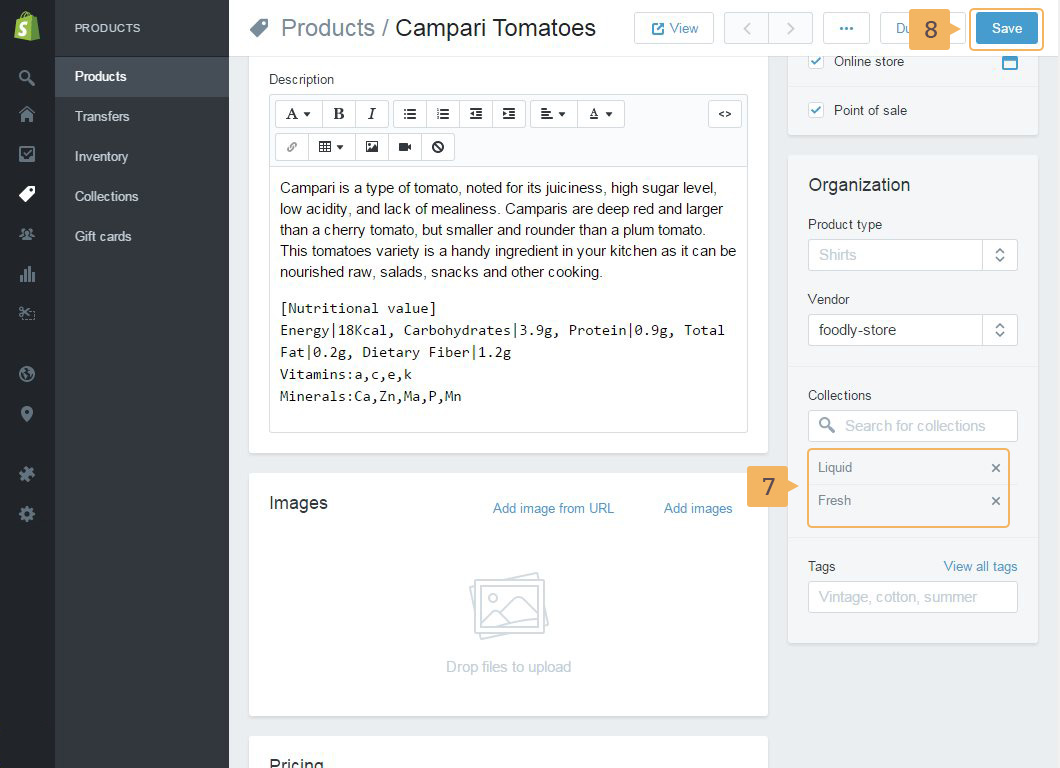1060x768 pixels.
Task: Insert a video in the description
Action: click(405, 147)
